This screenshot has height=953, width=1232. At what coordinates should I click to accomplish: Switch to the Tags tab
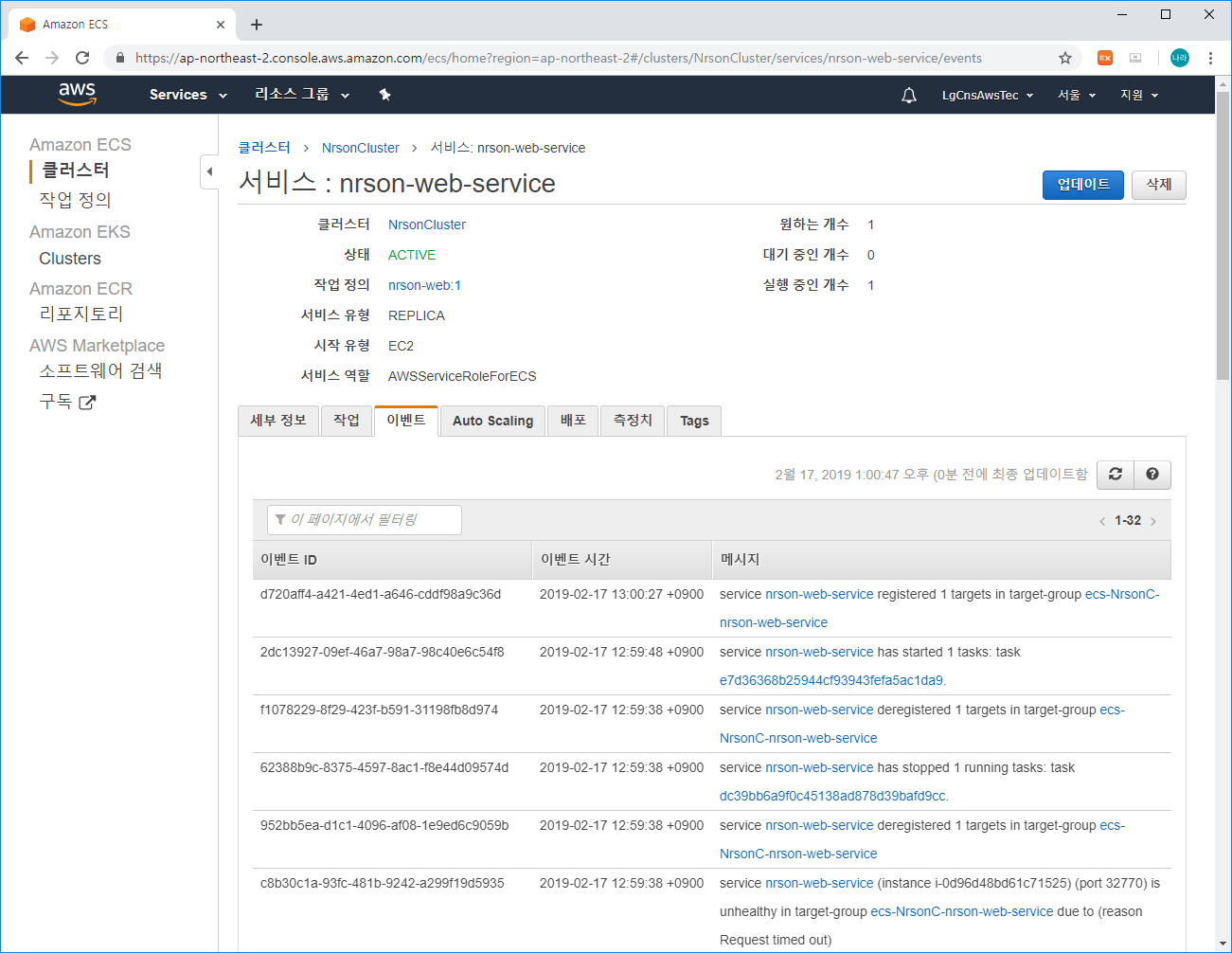coord(694,421)
